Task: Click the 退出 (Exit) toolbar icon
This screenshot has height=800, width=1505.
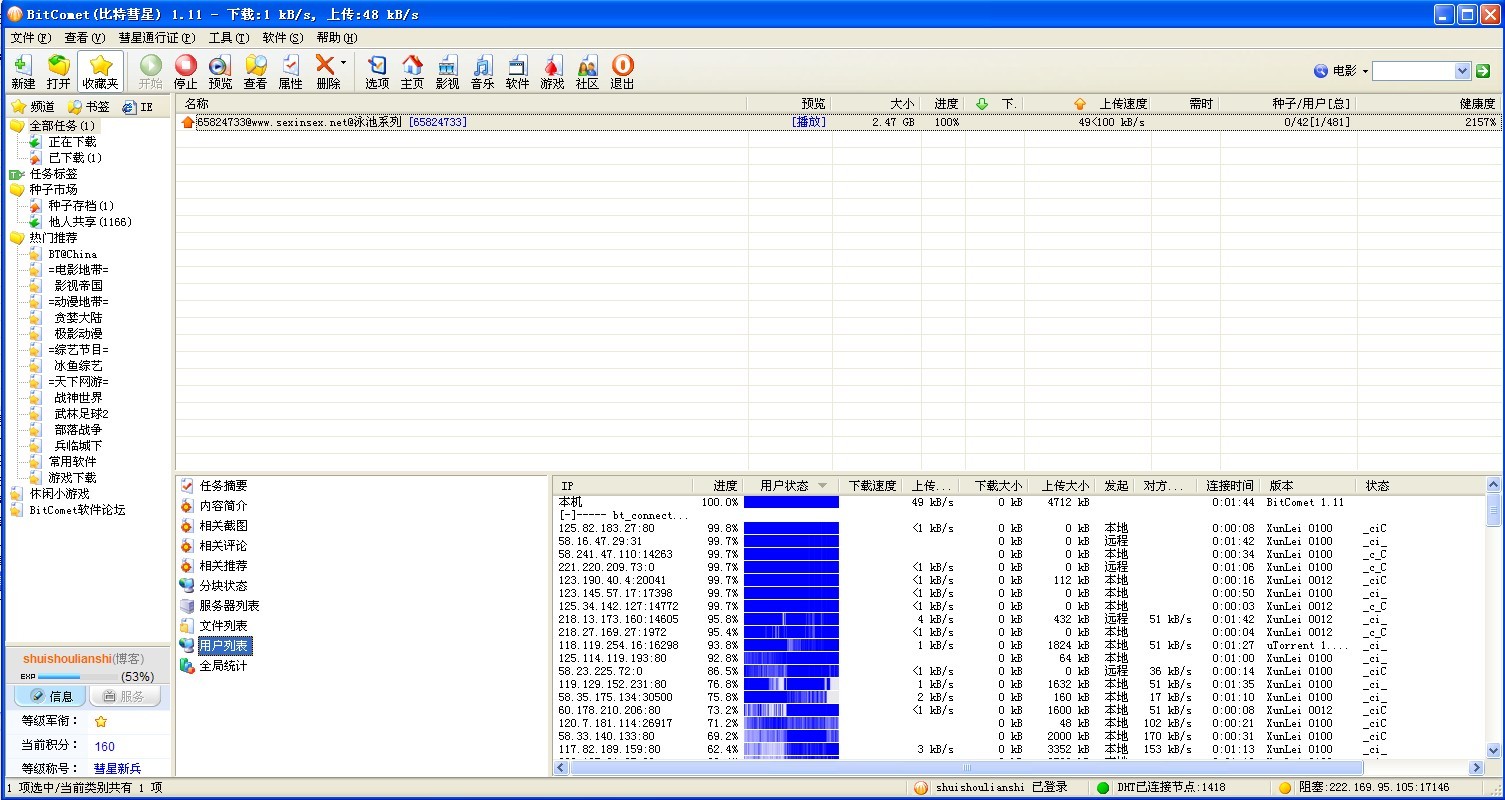Action: pos(622,72)
